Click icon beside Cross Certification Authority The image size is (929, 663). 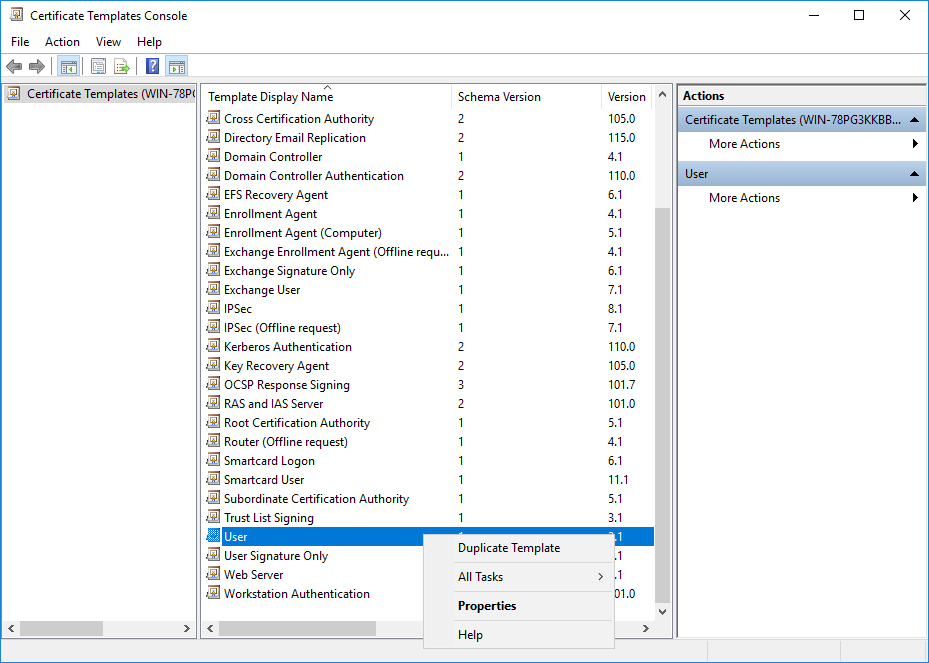(213, 118)
